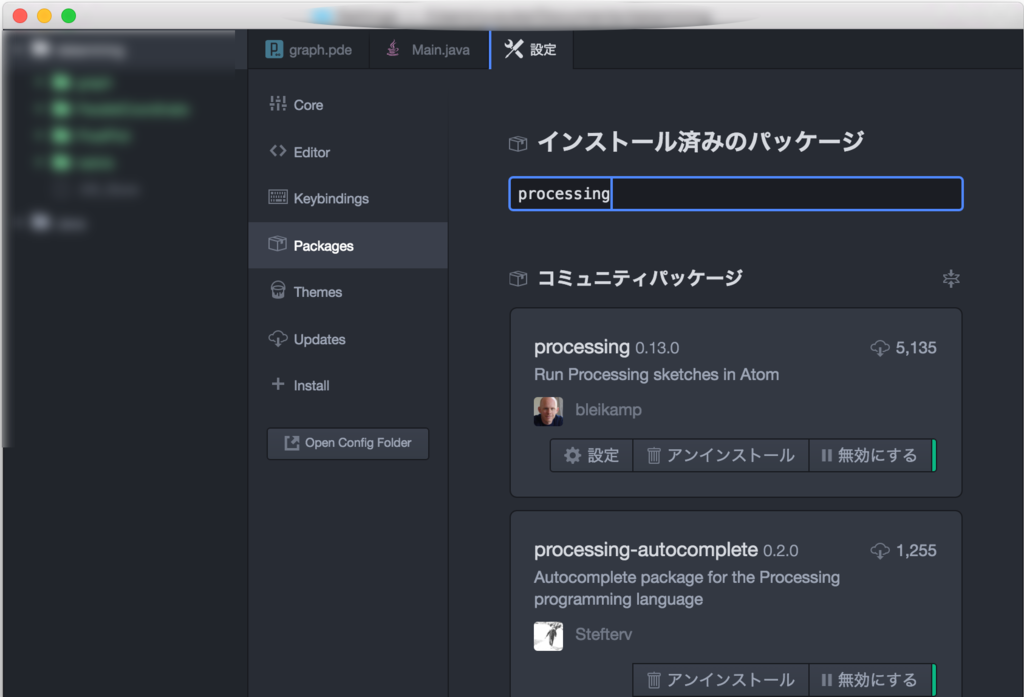Disable the processing-autocomplete package

(x=871, y=680)
